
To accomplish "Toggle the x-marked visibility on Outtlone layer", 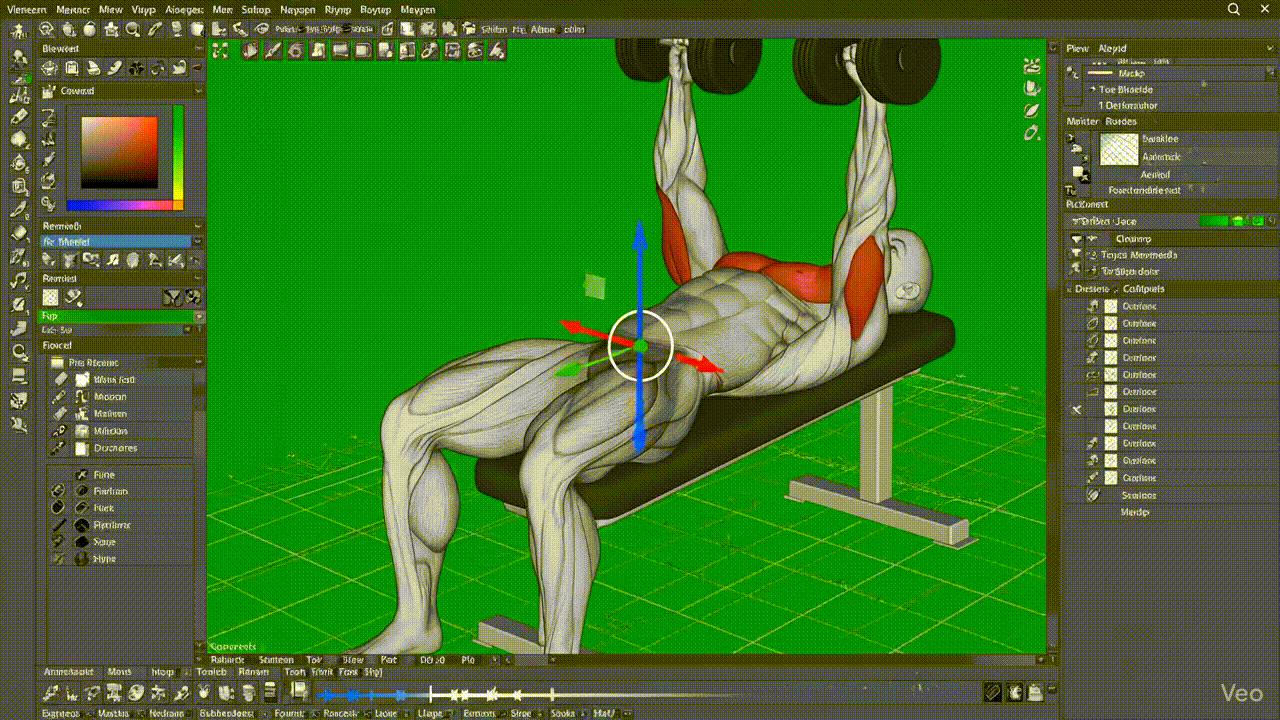I will pyautogui.click(x=1077, y=410).
